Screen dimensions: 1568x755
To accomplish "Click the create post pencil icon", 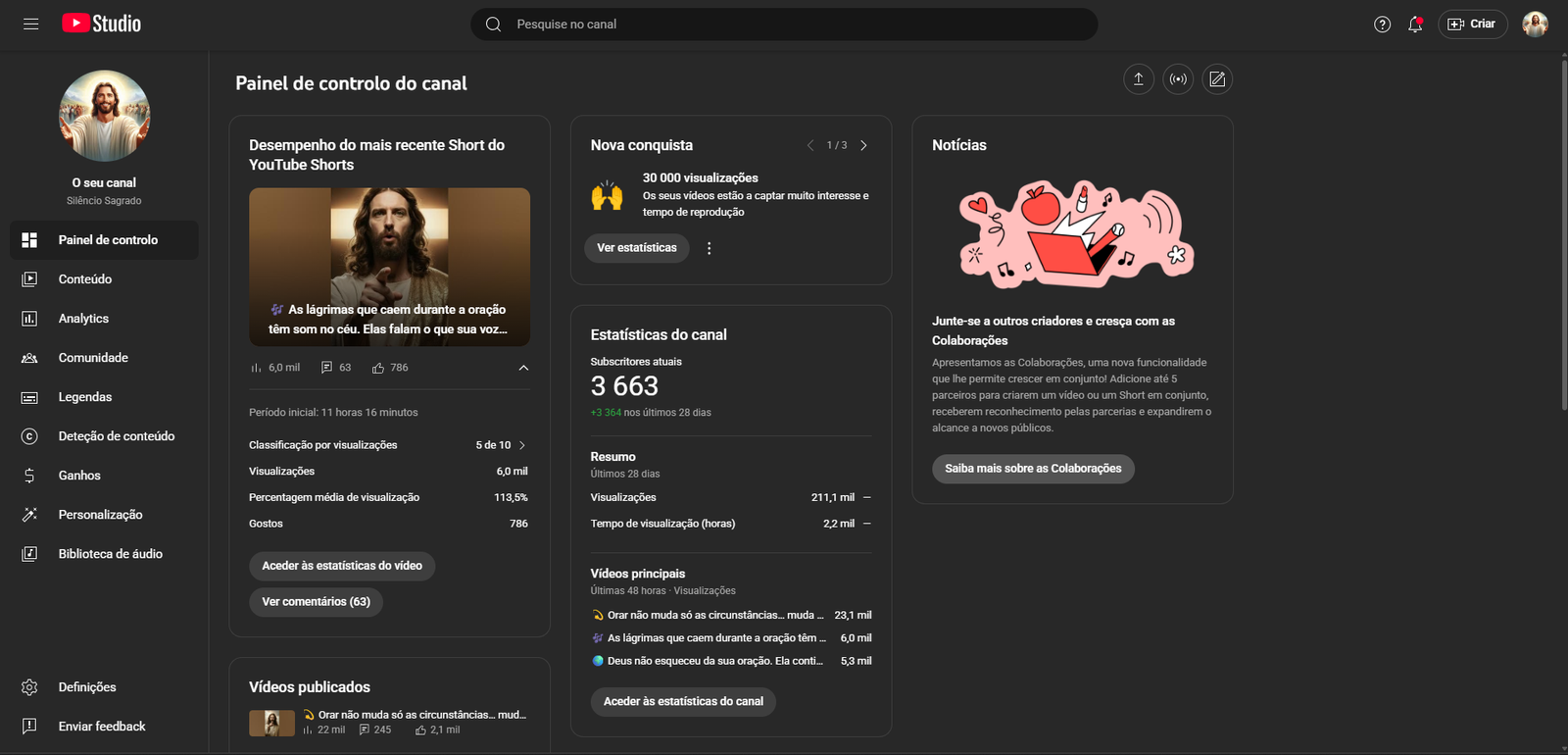I will pos(1217,79).
